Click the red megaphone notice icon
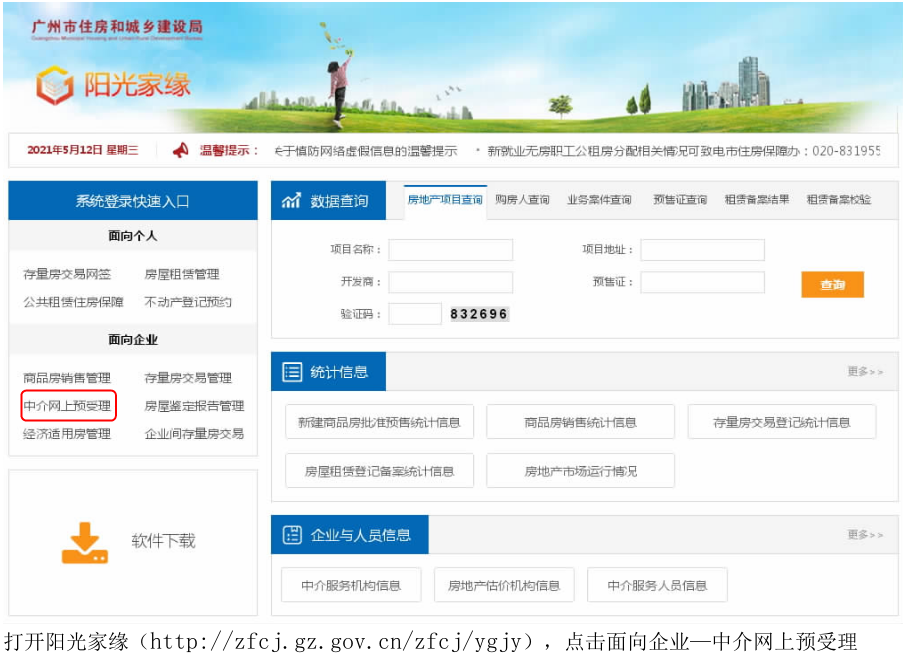The width and height of the screenshot is (904, 662). click(180, 150)
